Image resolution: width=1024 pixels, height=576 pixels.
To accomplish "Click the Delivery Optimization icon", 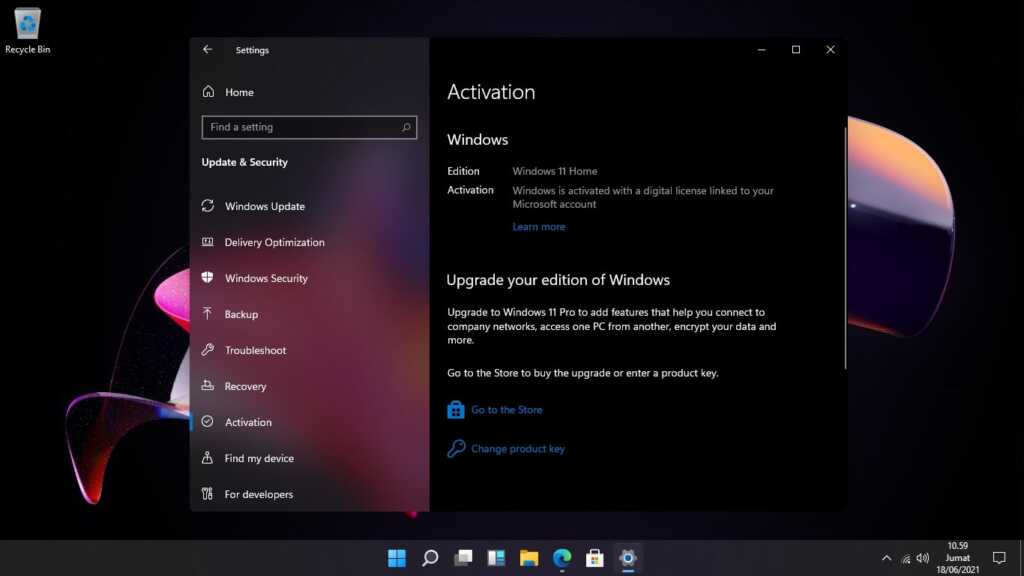I will [208, 242].
